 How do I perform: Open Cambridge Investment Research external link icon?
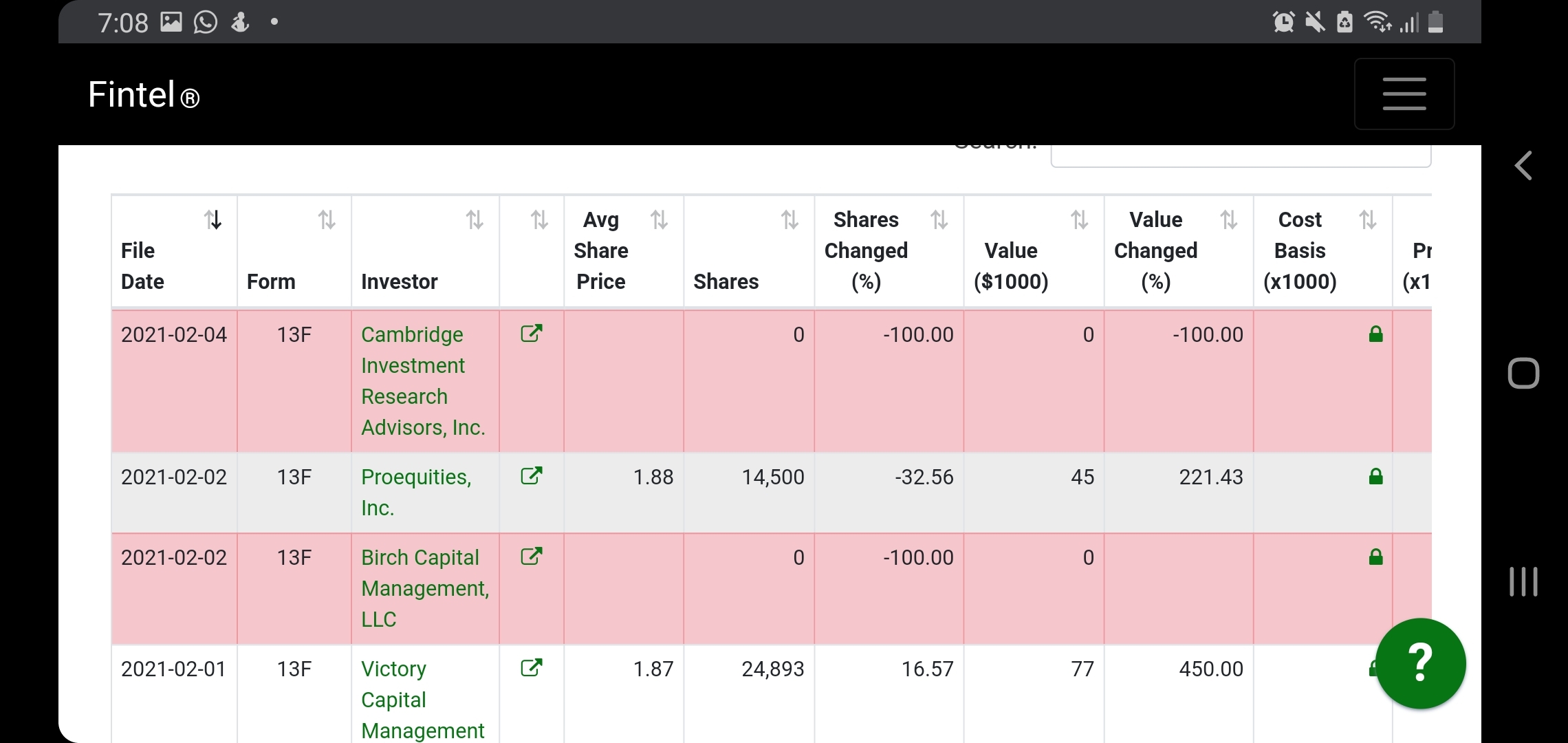tap(531, 334)
